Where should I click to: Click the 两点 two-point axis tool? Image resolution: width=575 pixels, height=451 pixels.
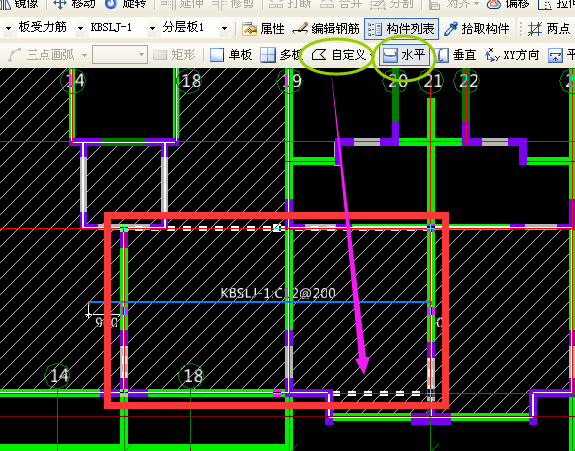pos(549,29)
